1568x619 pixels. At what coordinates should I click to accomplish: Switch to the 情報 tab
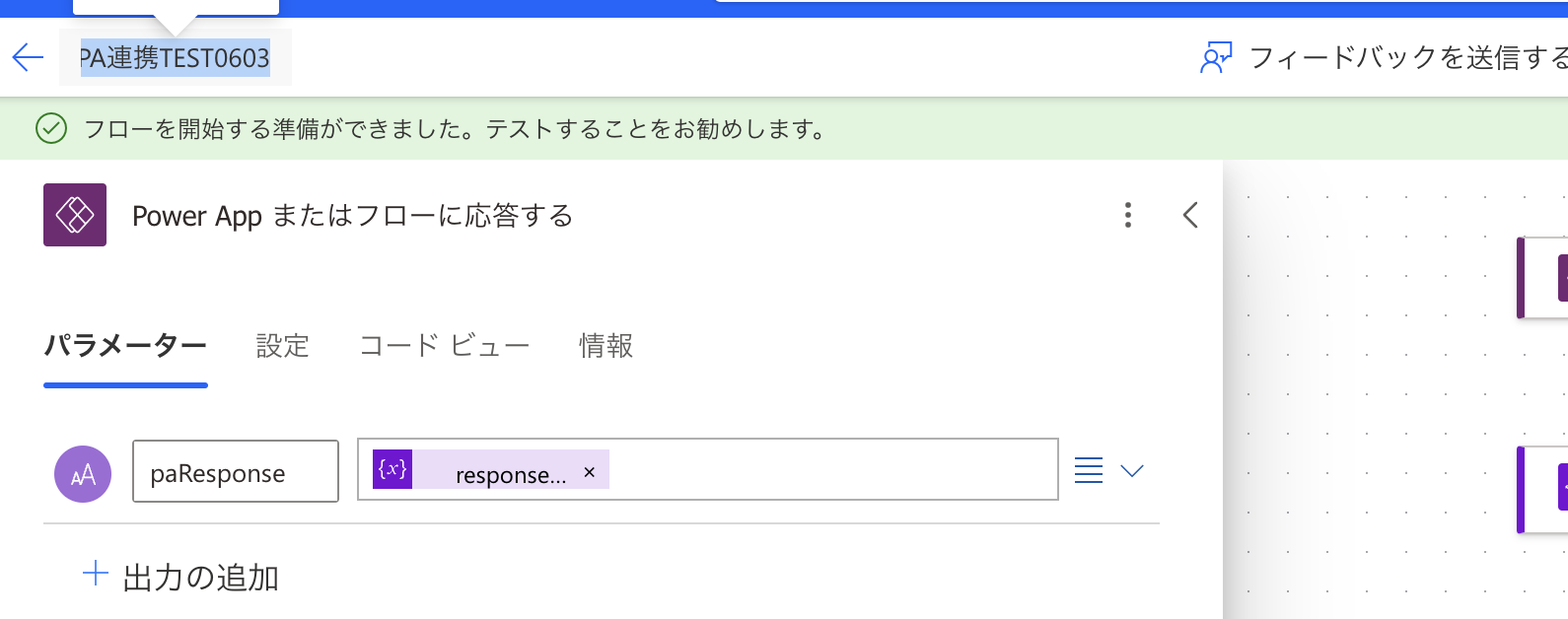coord(605,346)
